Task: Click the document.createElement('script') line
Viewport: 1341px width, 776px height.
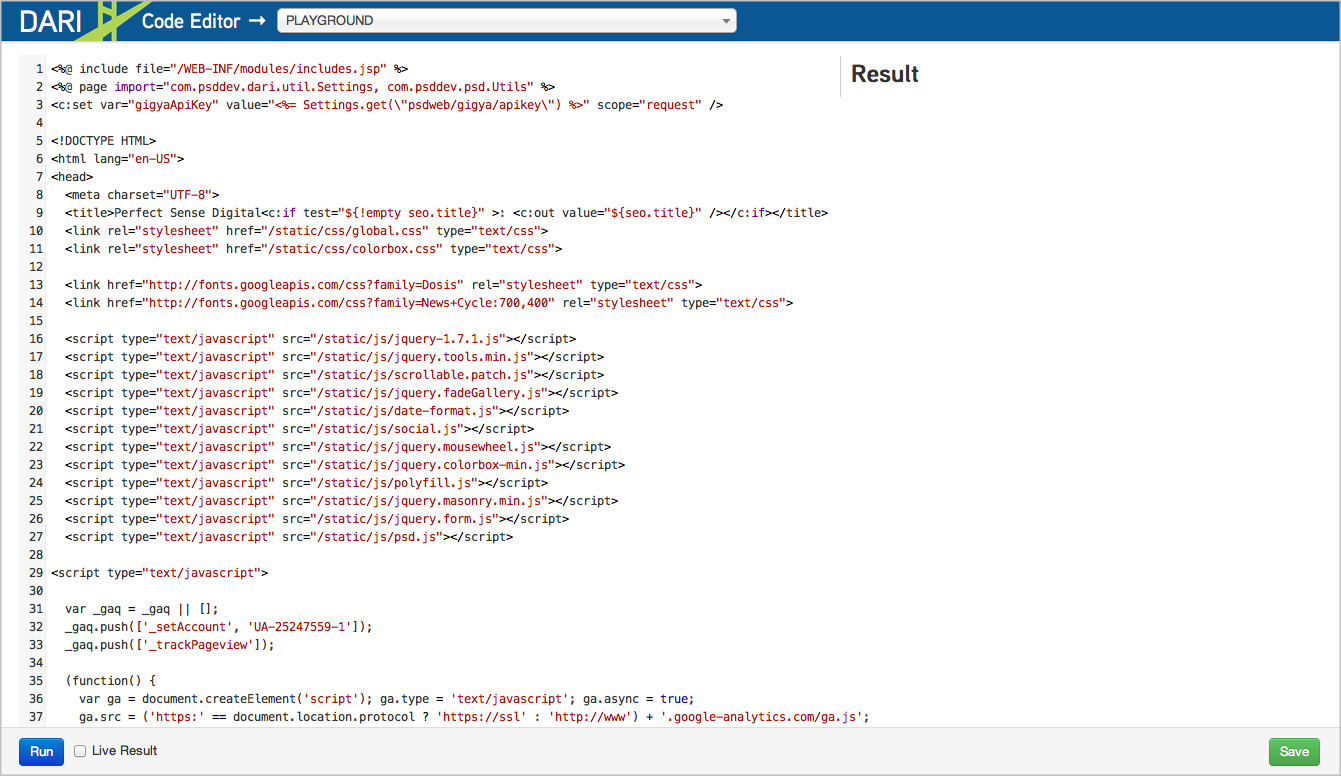Action: [x=386, y=699]
